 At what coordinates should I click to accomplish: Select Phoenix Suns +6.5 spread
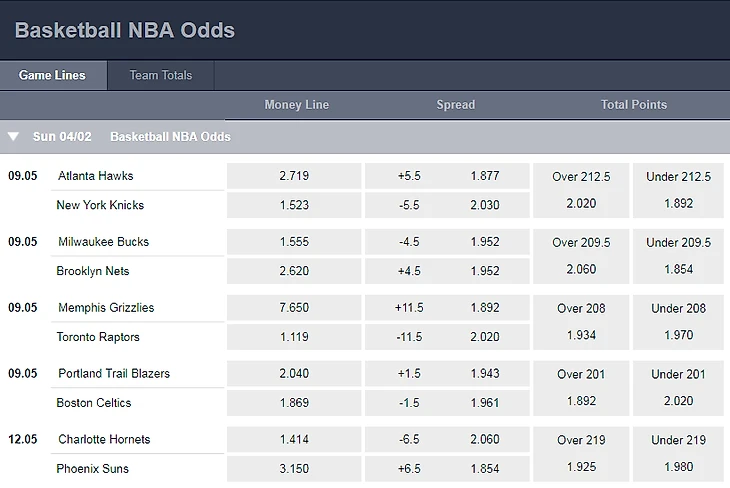(447, 468)
